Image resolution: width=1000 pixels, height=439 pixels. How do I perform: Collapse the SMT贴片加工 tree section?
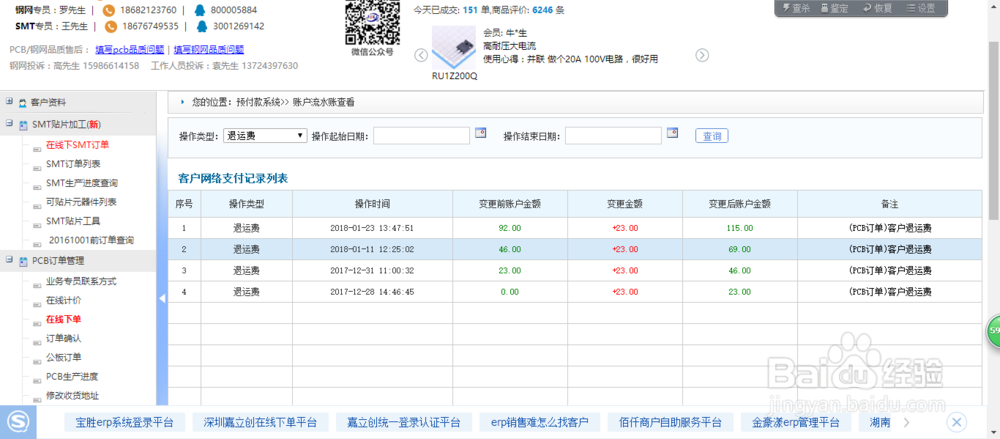point(10,124)
